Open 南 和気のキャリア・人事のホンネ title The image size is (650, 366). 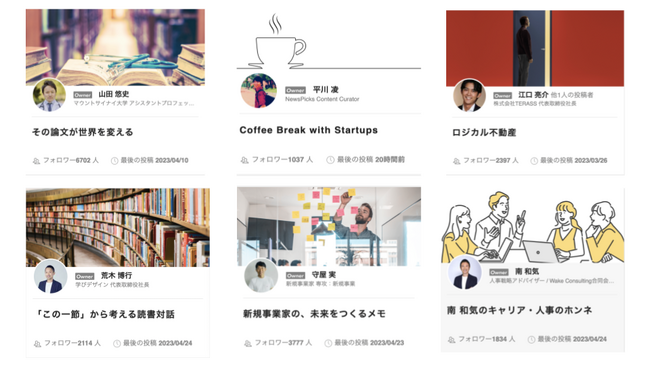click(519, 310)
